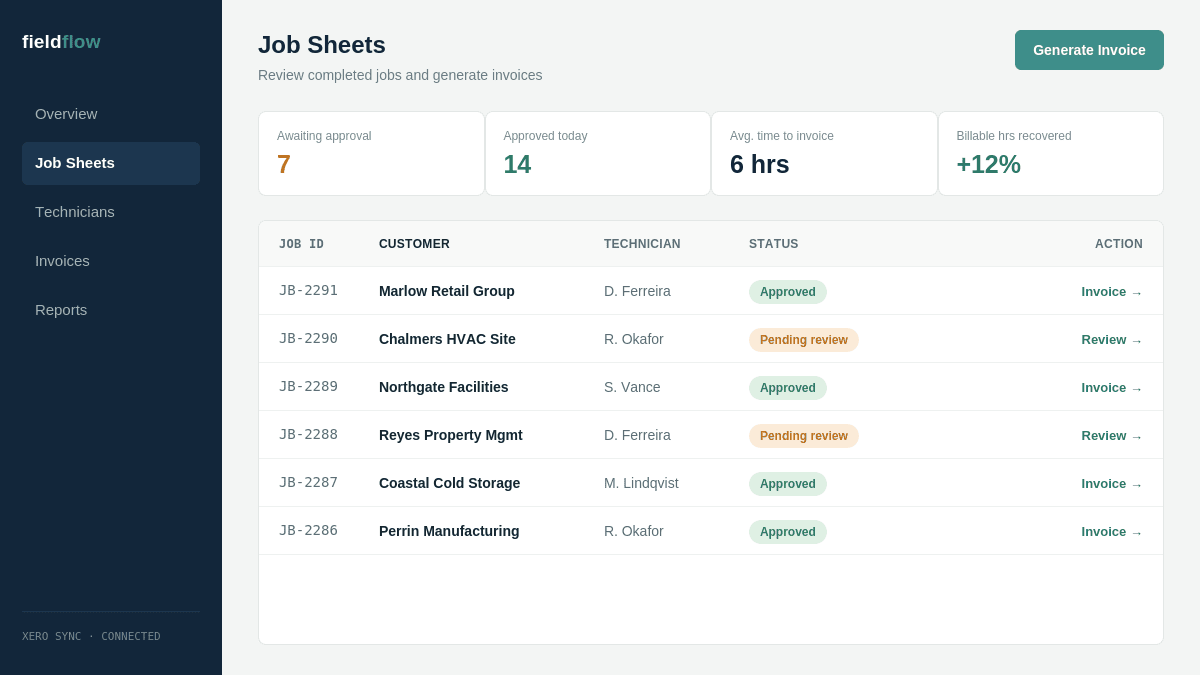Sort by the Status column header
Image resolution: width=1200 pixels, height=675 pixels.
click(x=774, y=244)
